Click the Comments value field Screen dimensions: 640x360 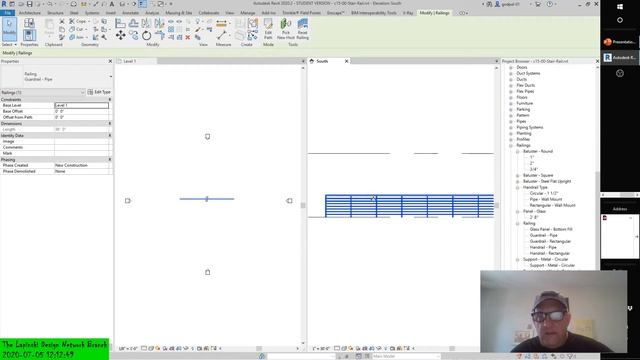(x=82, y=147)
